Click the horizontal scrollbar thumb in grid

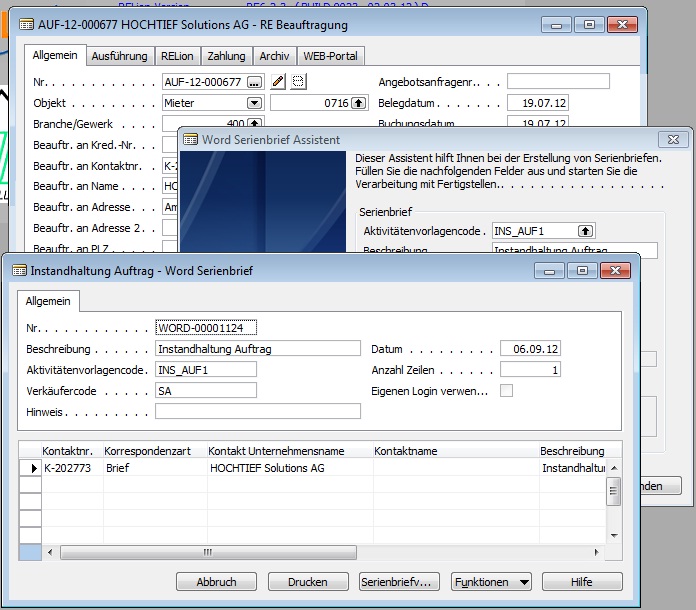click(208, 552)
